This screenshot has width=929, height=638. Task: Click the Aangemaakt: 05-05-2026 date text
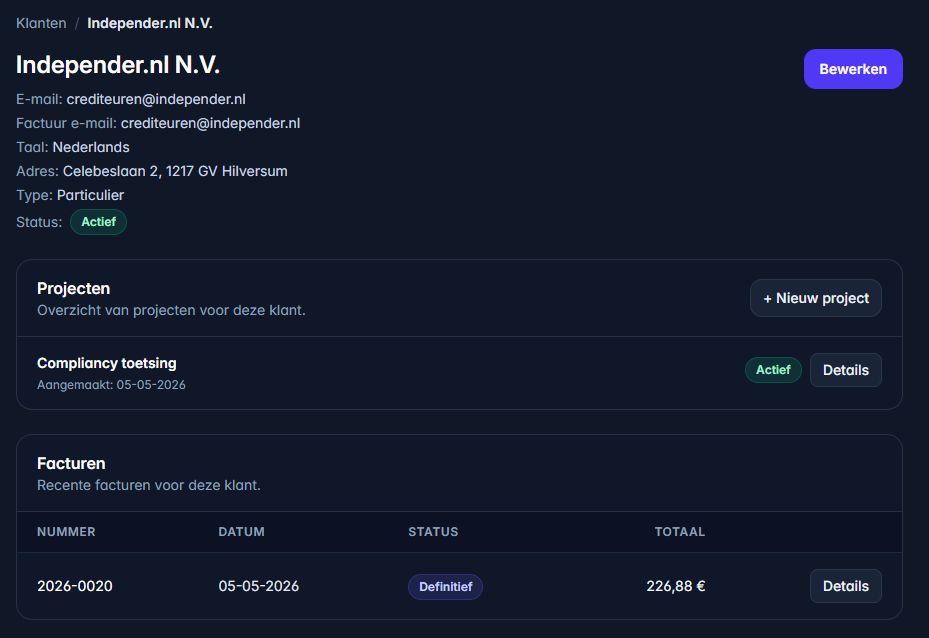(x=111, y=385)
